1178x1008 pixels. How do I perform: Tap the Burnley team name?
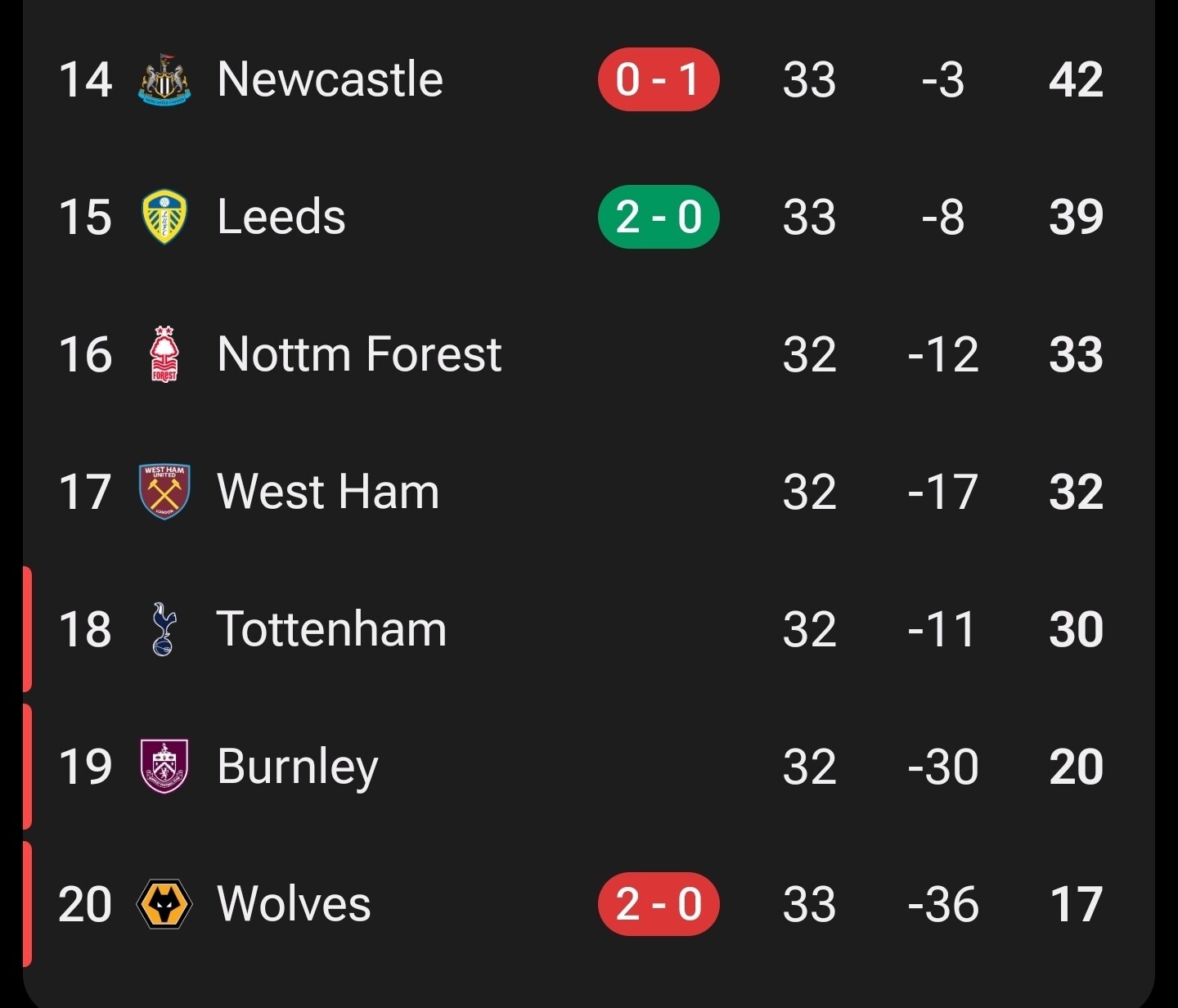(297, 767)
